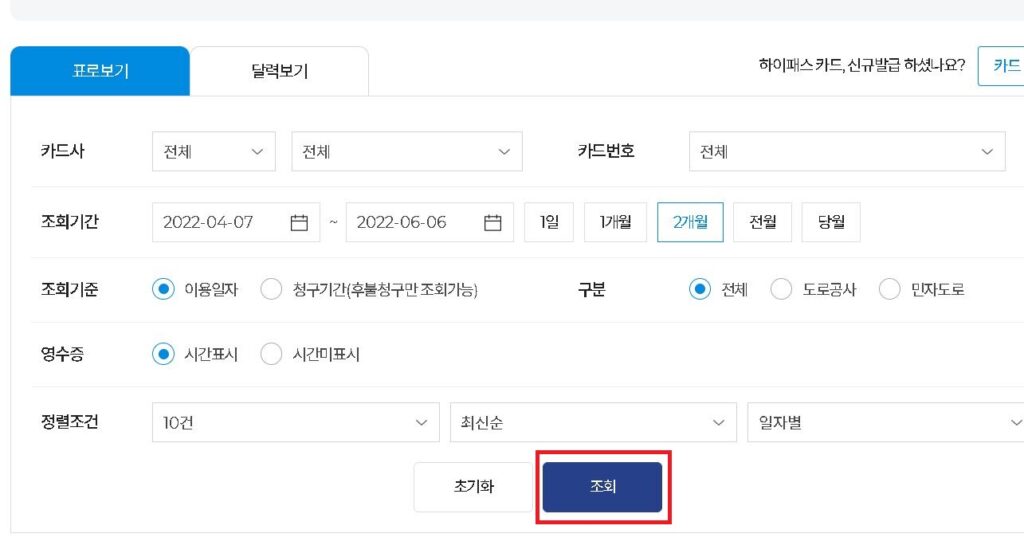Viewport: 1024px width, 549px height.
Task: Click the 조회 search button
Action: pyautogui.click(x=602, y=486)
